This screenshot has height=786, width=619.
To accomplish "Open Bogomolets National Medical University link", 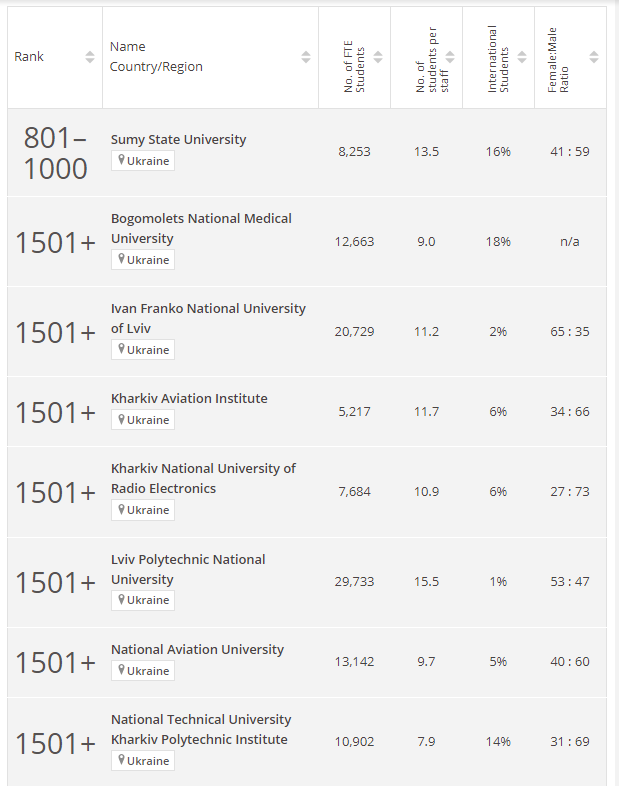I will point(201,228).
